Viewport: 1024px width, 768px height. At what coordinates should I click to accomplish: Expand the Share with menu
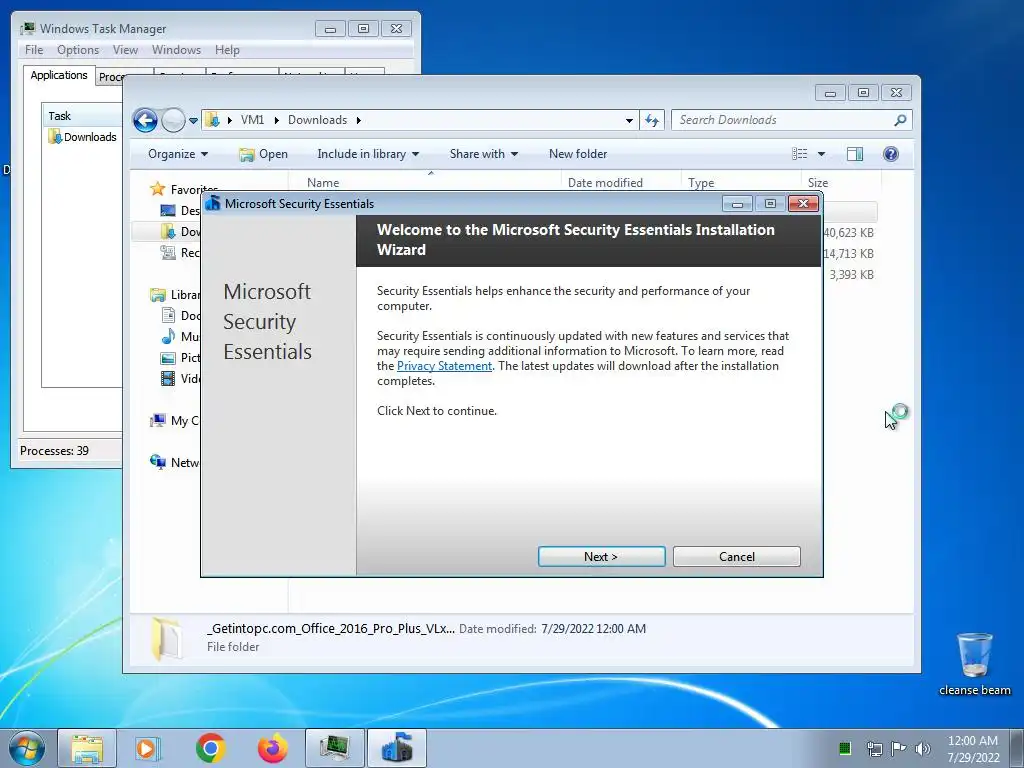click(483, 154)
